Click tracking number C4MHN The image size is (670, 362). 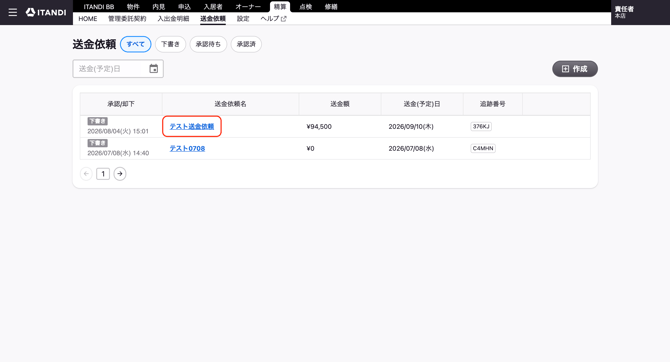pyautogui.click(x=483, y=148)
